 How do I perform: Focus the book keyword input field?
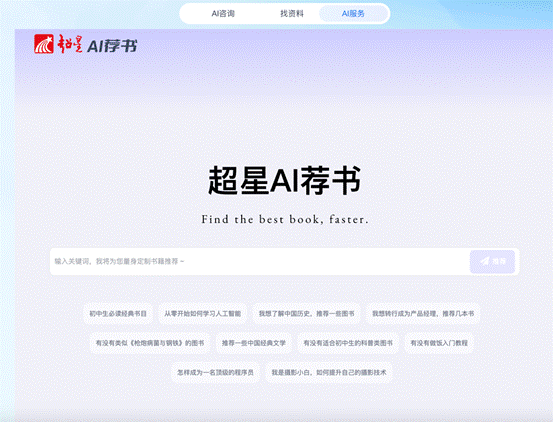259,261
